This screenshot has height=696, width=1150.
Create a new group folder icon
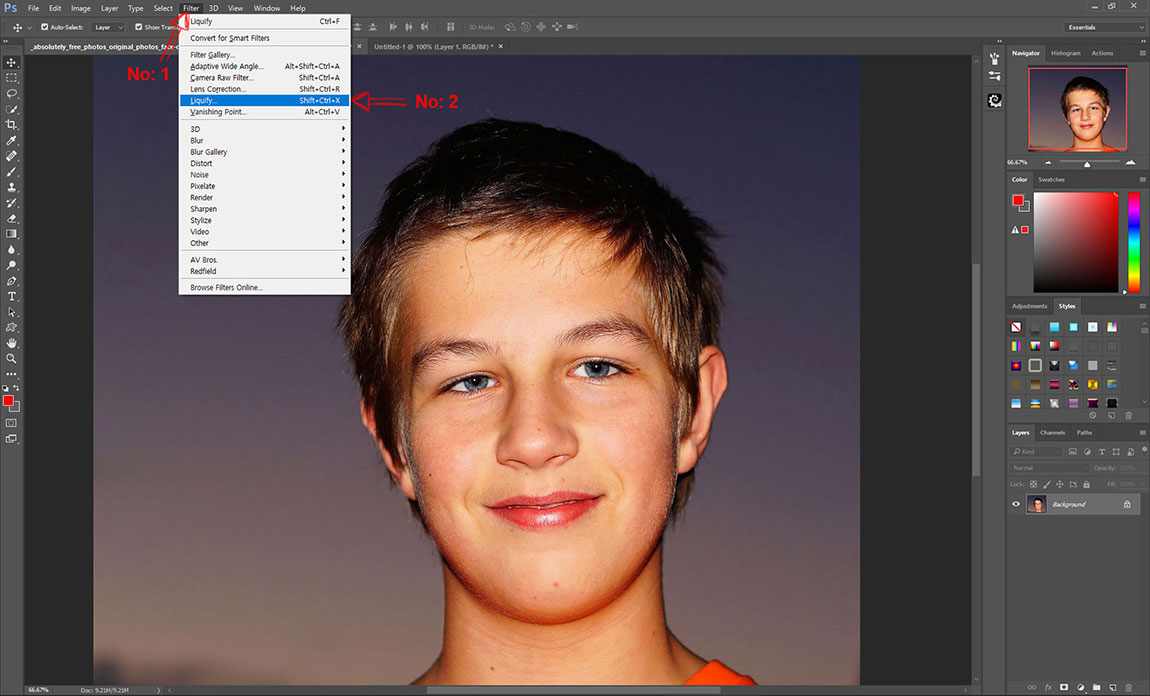point(1096,687)
